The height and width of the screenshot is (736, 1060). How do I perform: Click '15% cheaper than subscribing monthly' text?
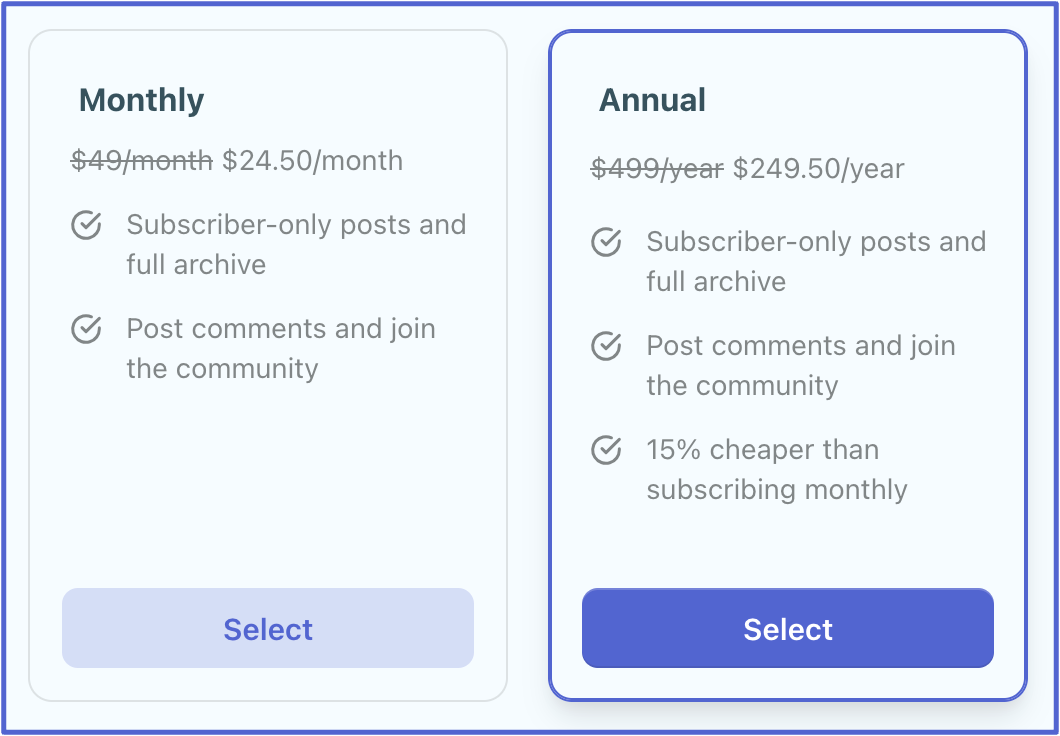coord(776,469)
